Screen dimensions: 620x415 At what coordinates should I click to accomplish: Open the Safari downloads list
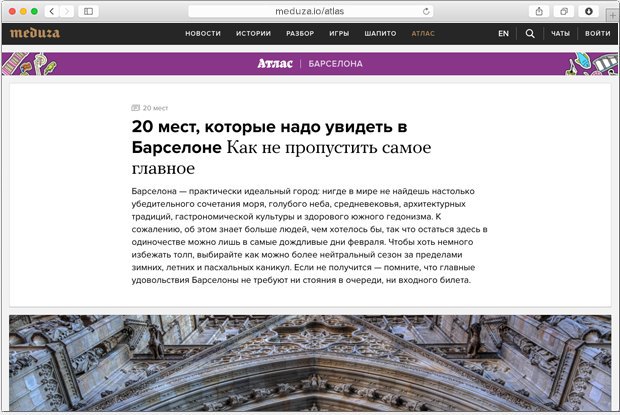click(x=589, y=11)
